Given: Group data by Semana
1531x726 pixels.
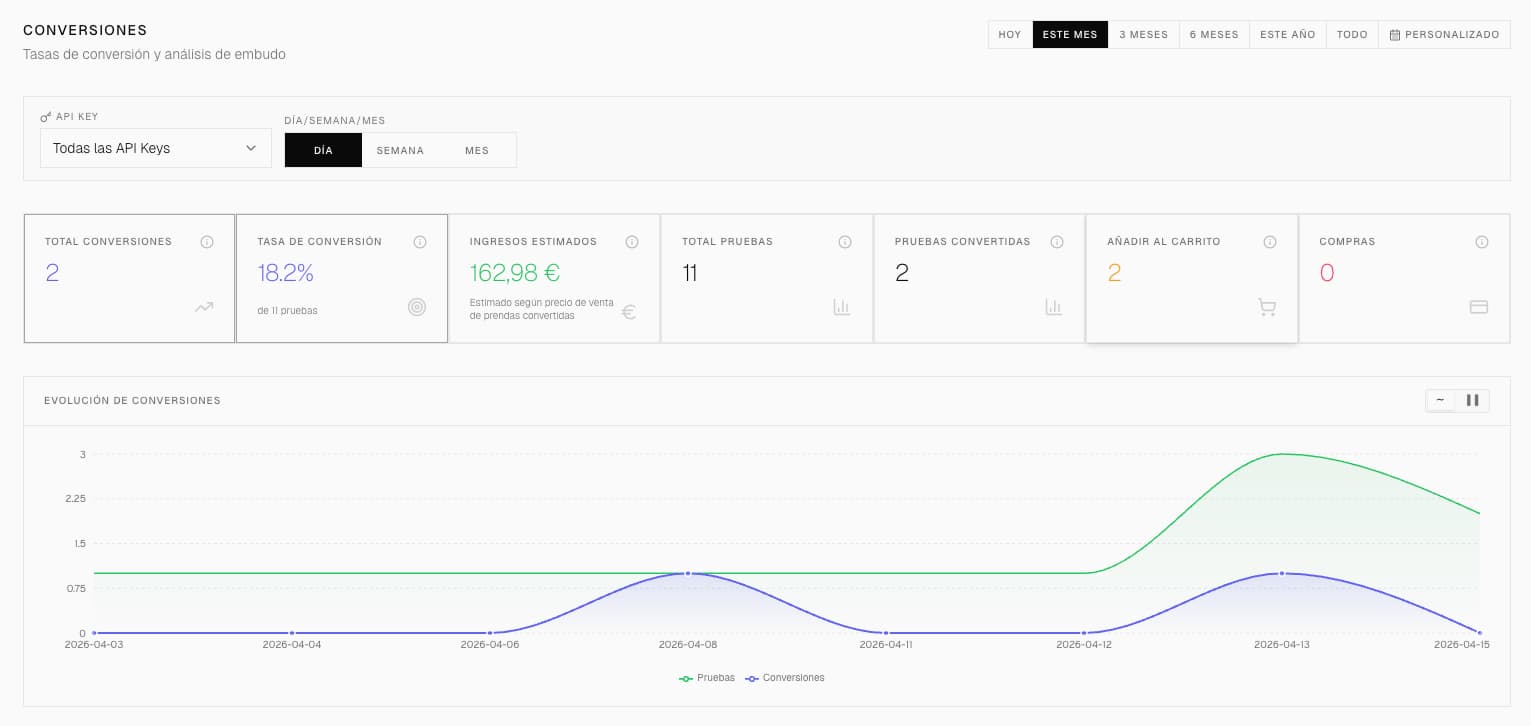Looking at the screenshot, I should point(400,150).
